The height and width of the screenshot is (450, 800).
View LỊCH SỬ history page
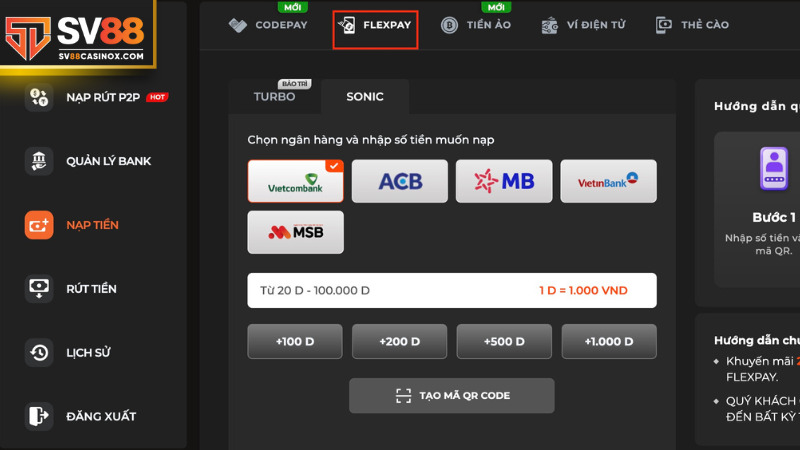(x=68, y=353)
